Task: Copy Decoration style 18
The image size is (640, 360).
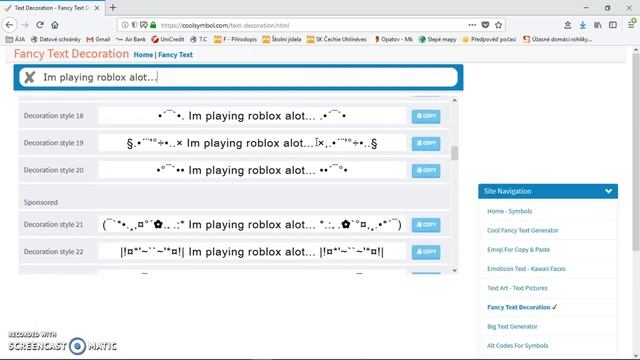Action: [426, 116]
